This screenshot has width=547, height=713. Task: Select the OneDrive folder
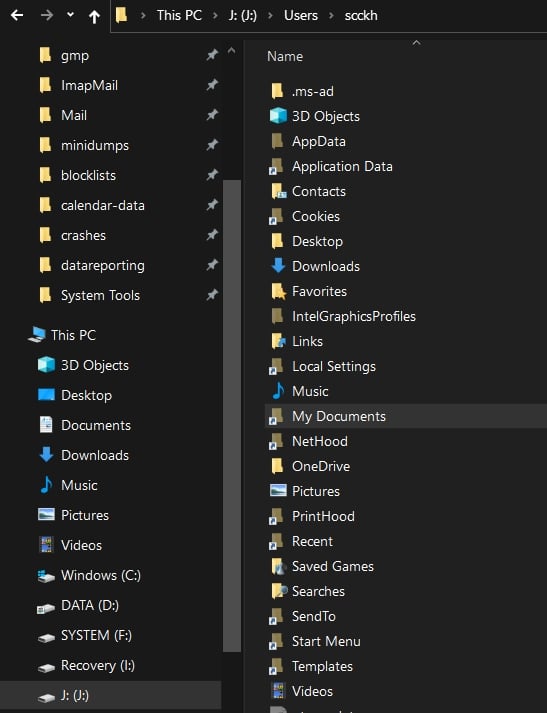click(x=321, y=467)
